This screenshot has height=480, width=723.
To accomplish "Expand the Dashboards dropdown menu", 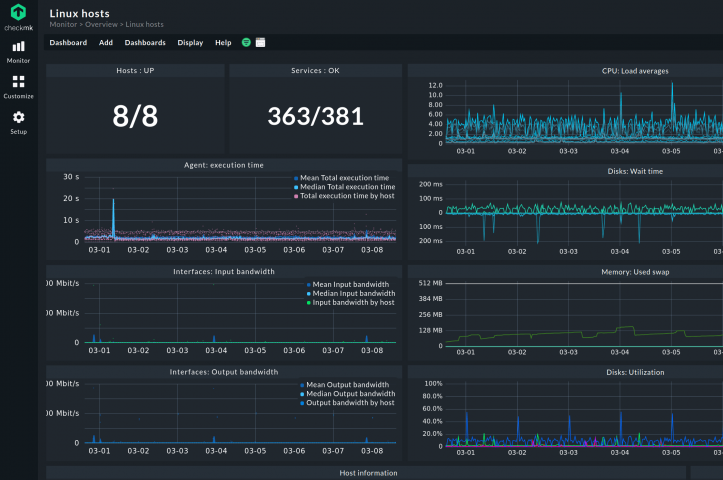I will [145, 43].
